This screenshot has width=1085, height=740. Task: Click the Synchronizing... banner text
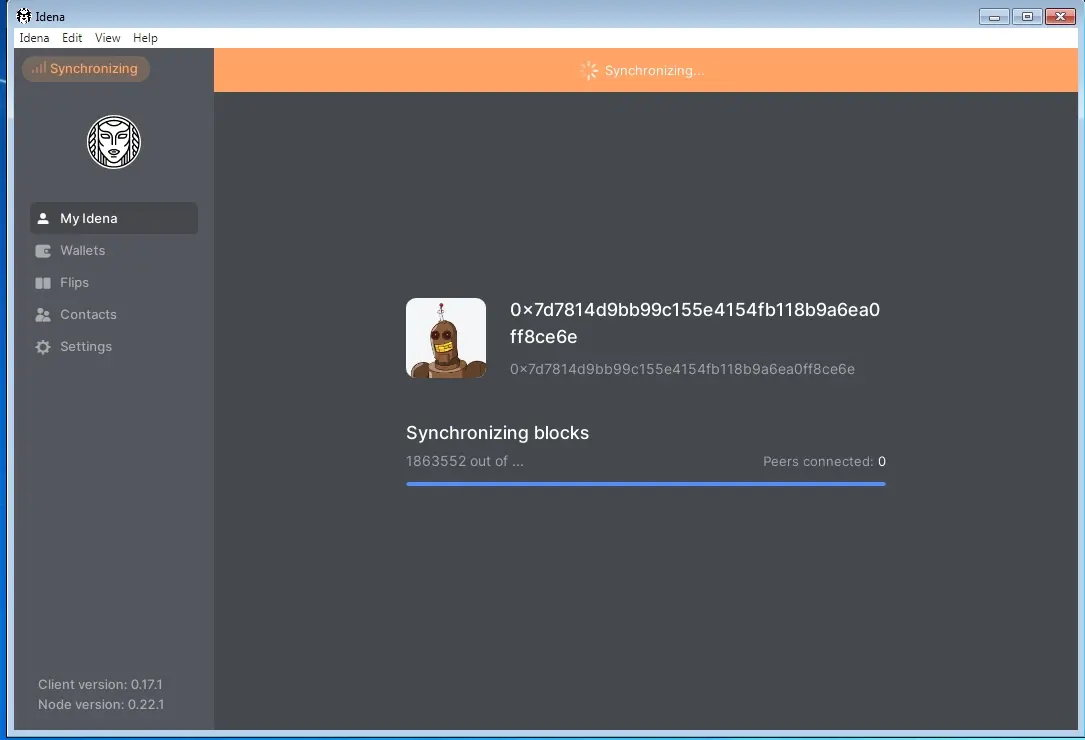coord(655,71)
